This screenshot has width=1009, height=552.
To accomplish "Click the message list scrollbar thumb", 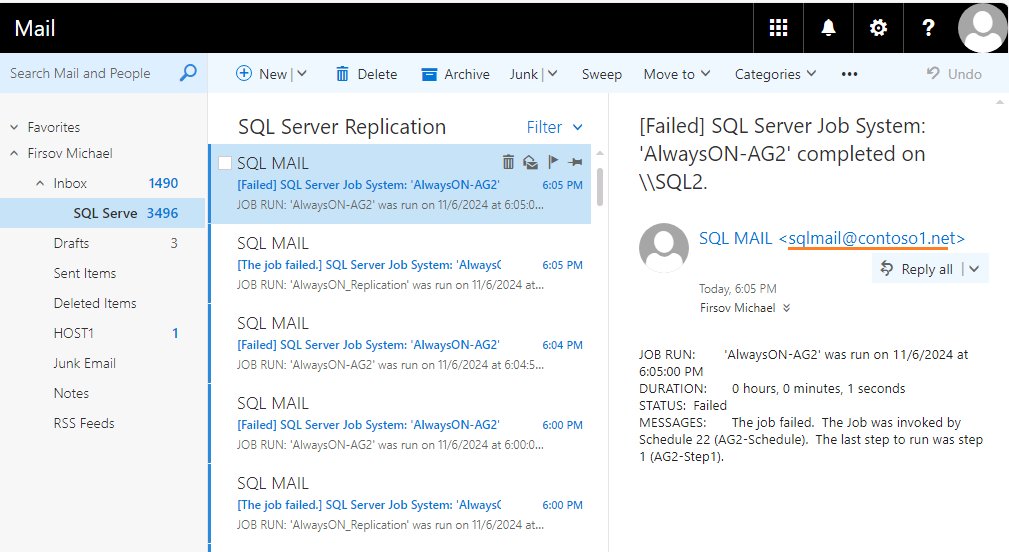I will (600, 187).
